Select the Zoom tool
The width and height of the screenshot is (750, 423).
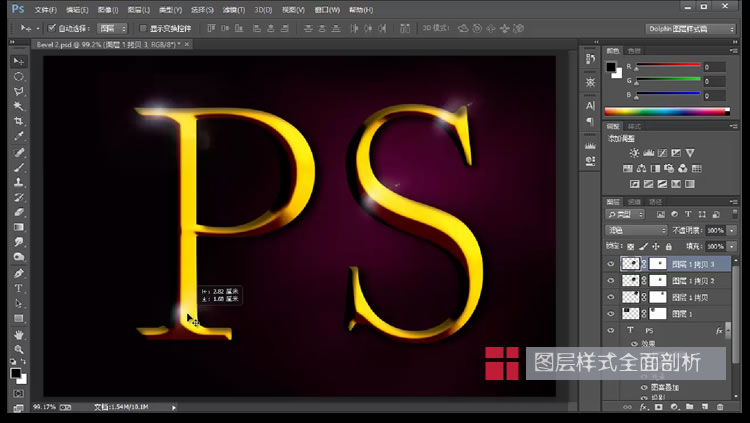[x=19, y=349]
